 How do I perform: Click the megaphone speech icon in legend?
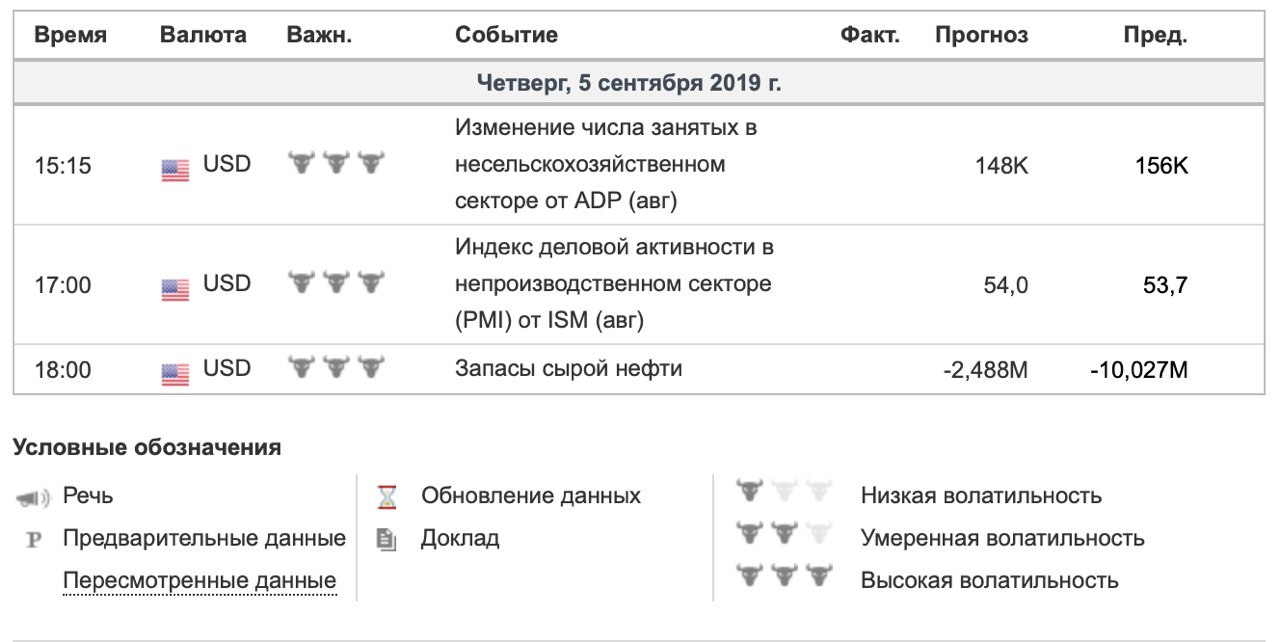coord(34,497)
